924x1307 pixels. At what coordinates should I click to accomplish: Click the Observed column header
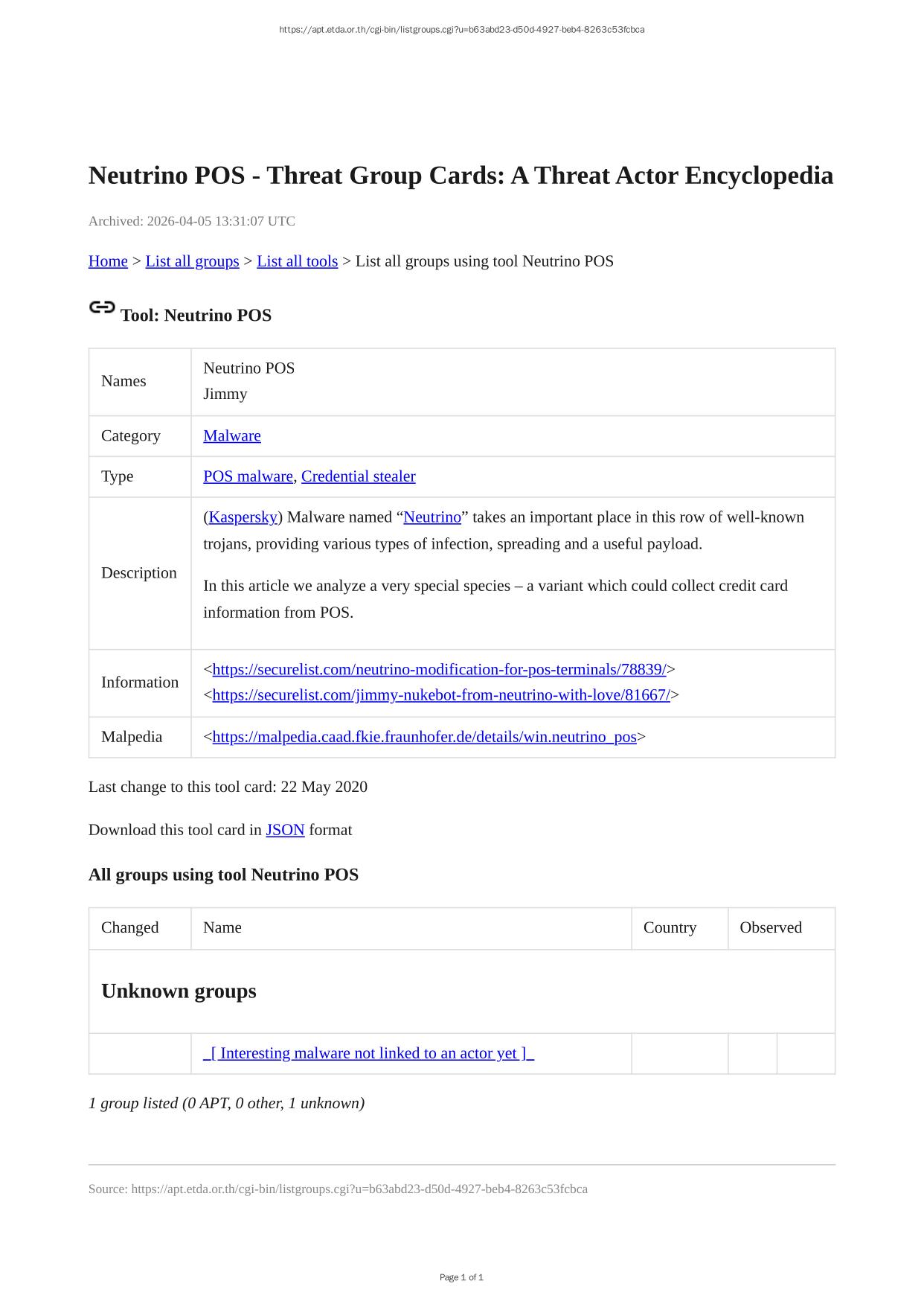770,927
